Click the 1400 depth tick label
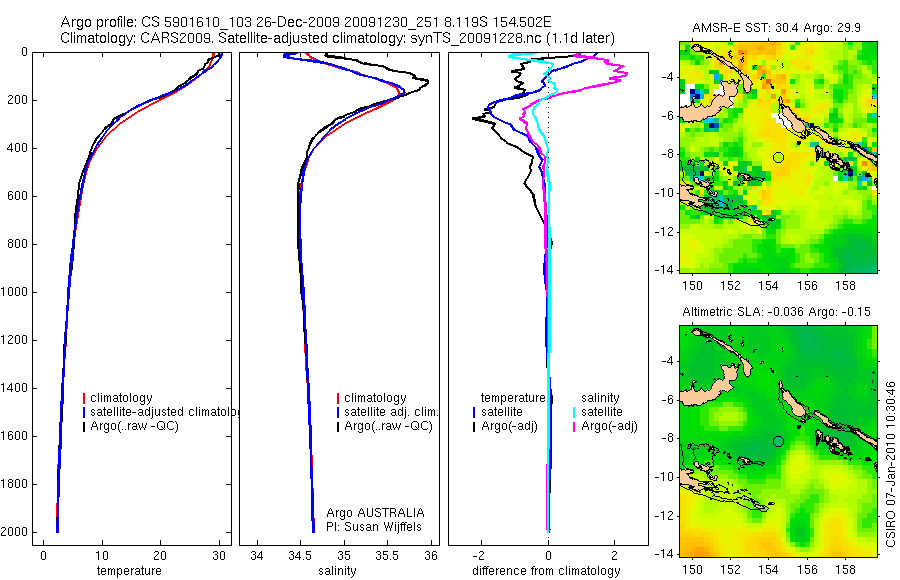The height and width of the screenshot is (580, 900). pos(15,388)
